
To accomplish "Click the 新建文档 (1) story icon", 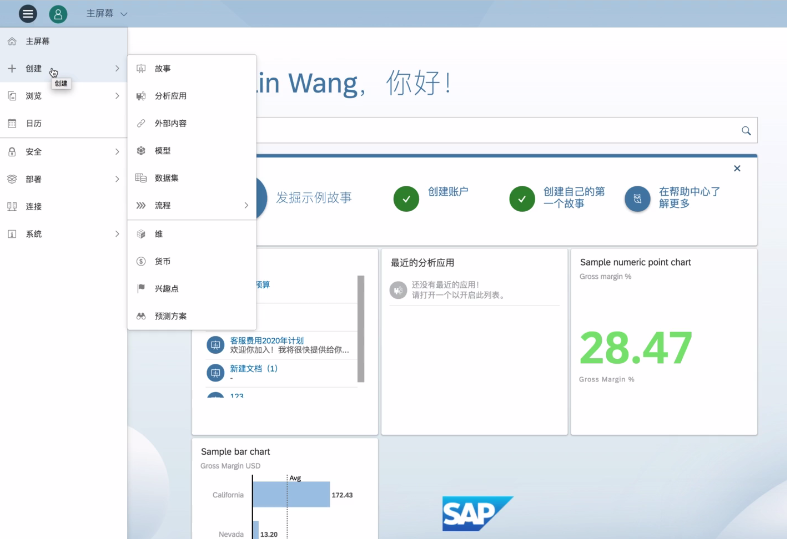I will tap(215, 373).
